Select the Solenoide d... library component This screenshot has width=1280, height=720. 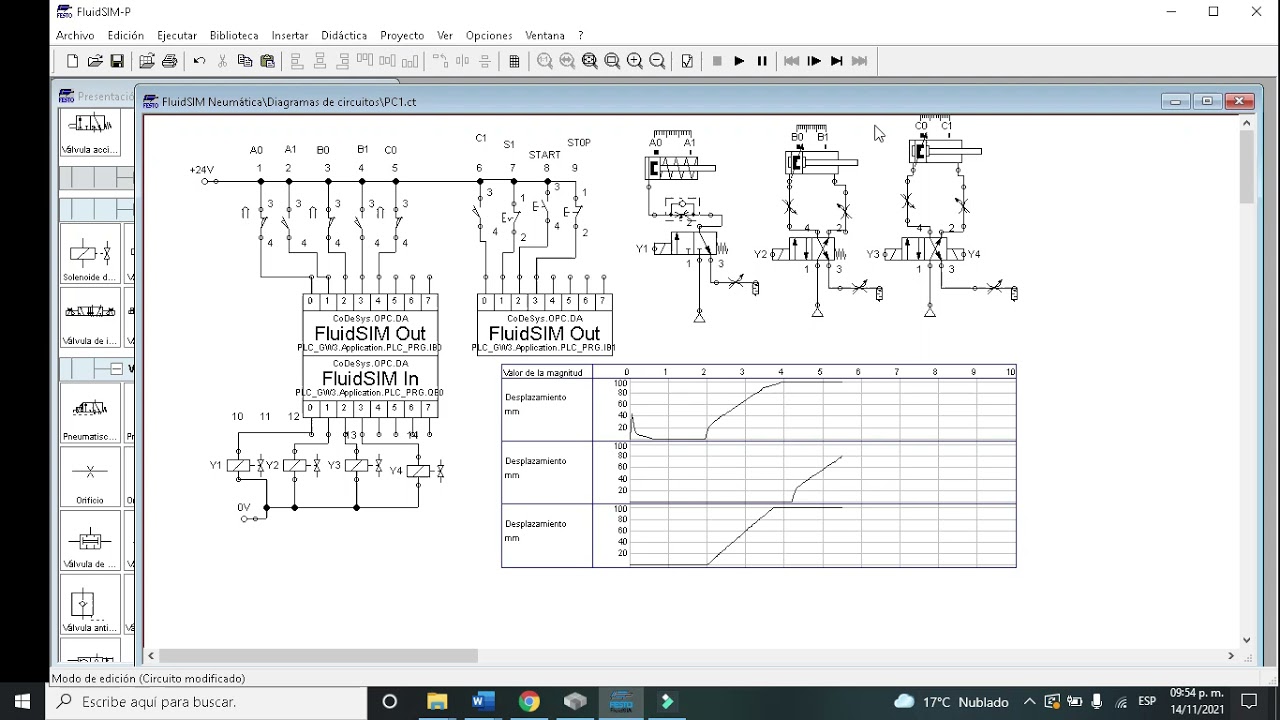pyautogui.click(x=90, y=254)
